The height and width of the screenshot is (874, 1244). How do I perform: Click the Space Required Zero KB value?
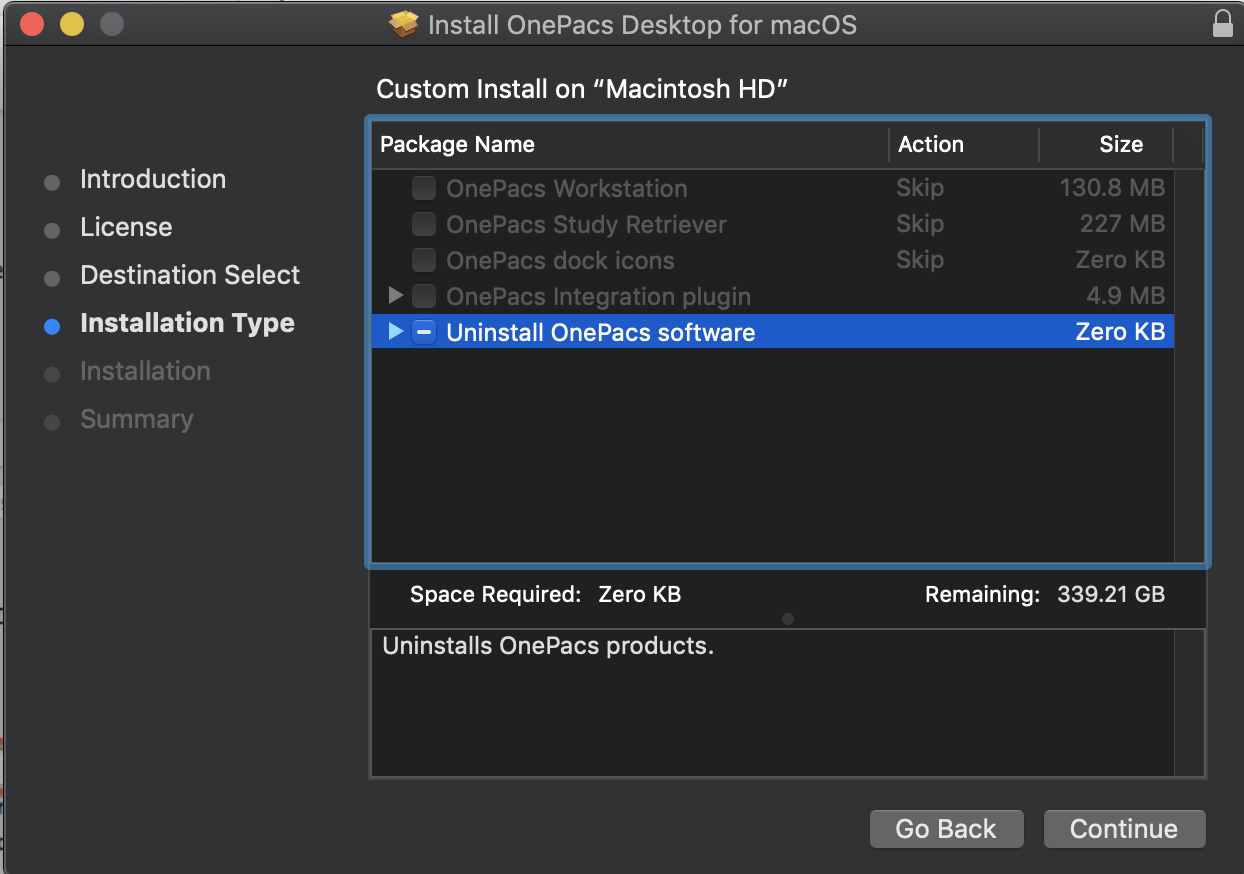click(639, 594)
